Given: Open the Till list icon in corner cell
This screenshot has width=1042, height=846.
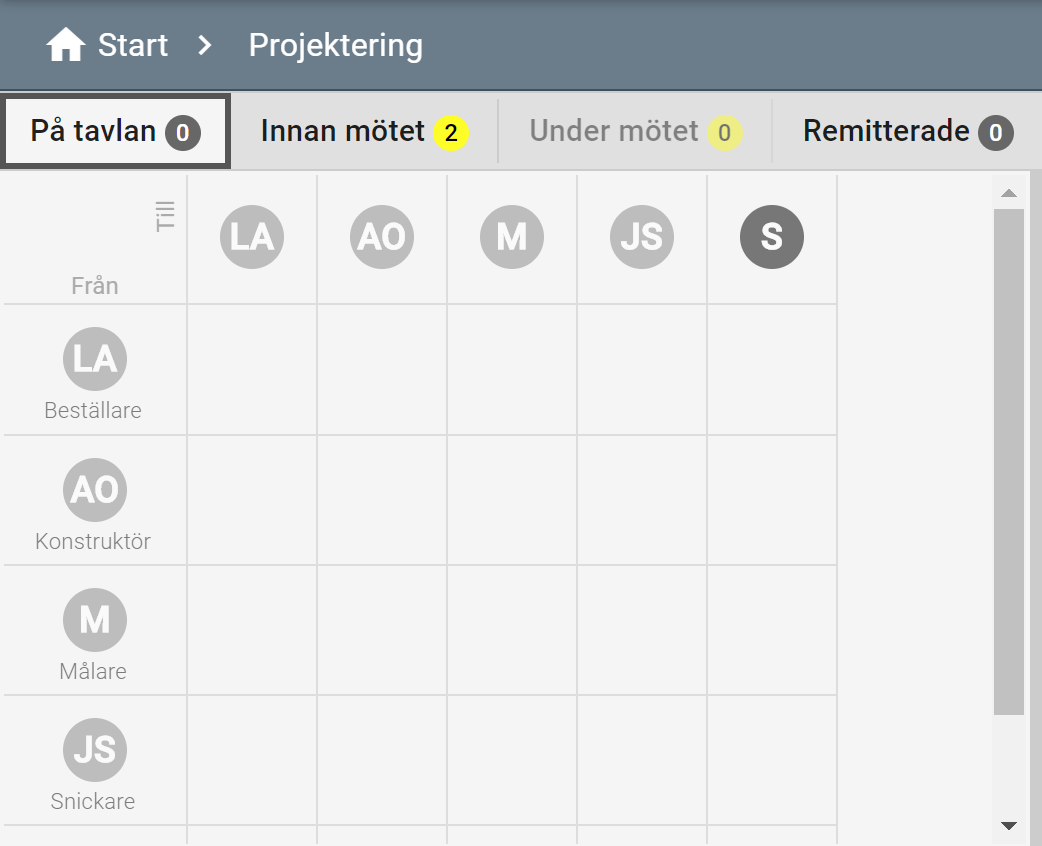Looking at the screenshot, I should 165,216.
